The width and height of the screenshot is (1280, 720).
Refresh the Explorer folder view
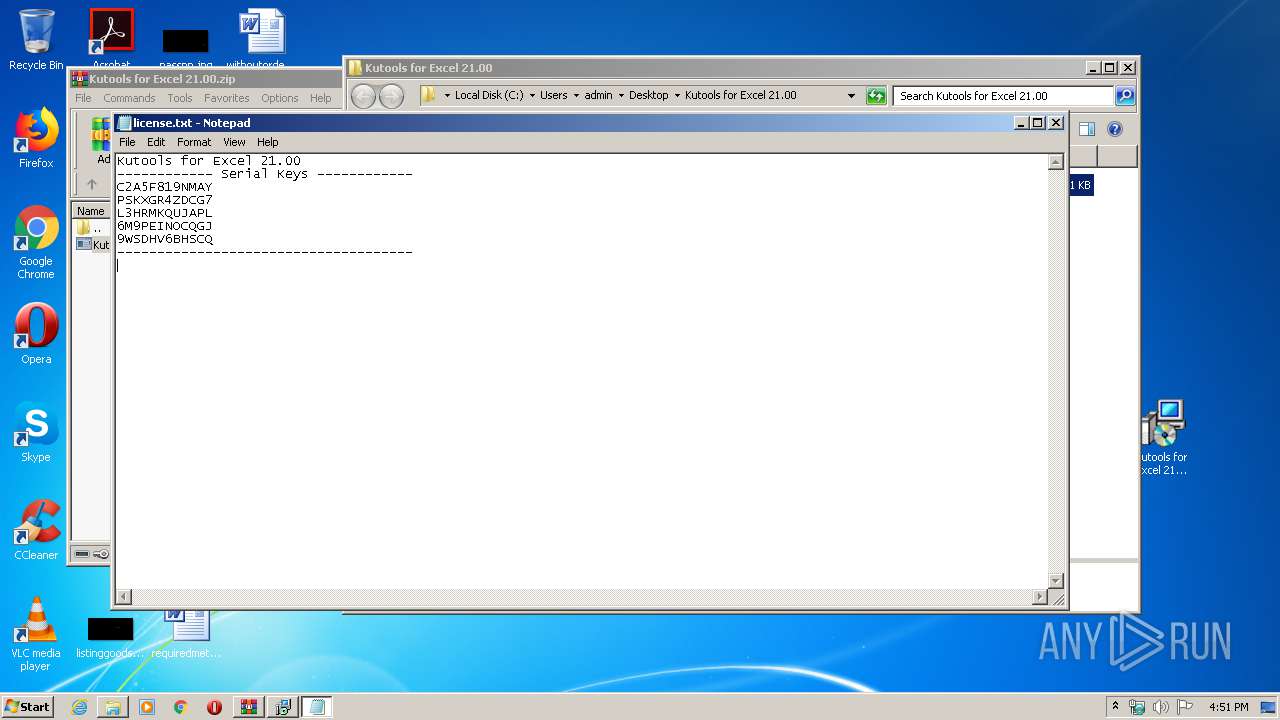(876, 96)
